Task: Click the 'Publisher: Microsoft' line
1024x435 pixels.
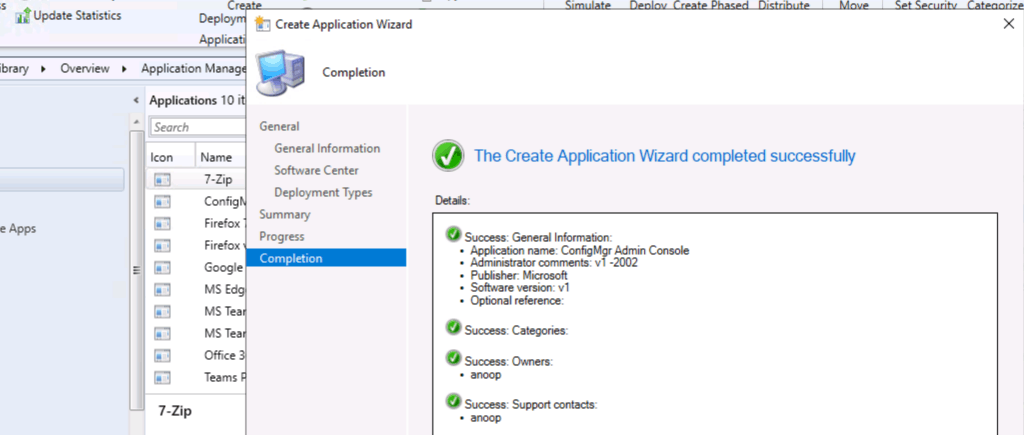Action: coord(519,276)
